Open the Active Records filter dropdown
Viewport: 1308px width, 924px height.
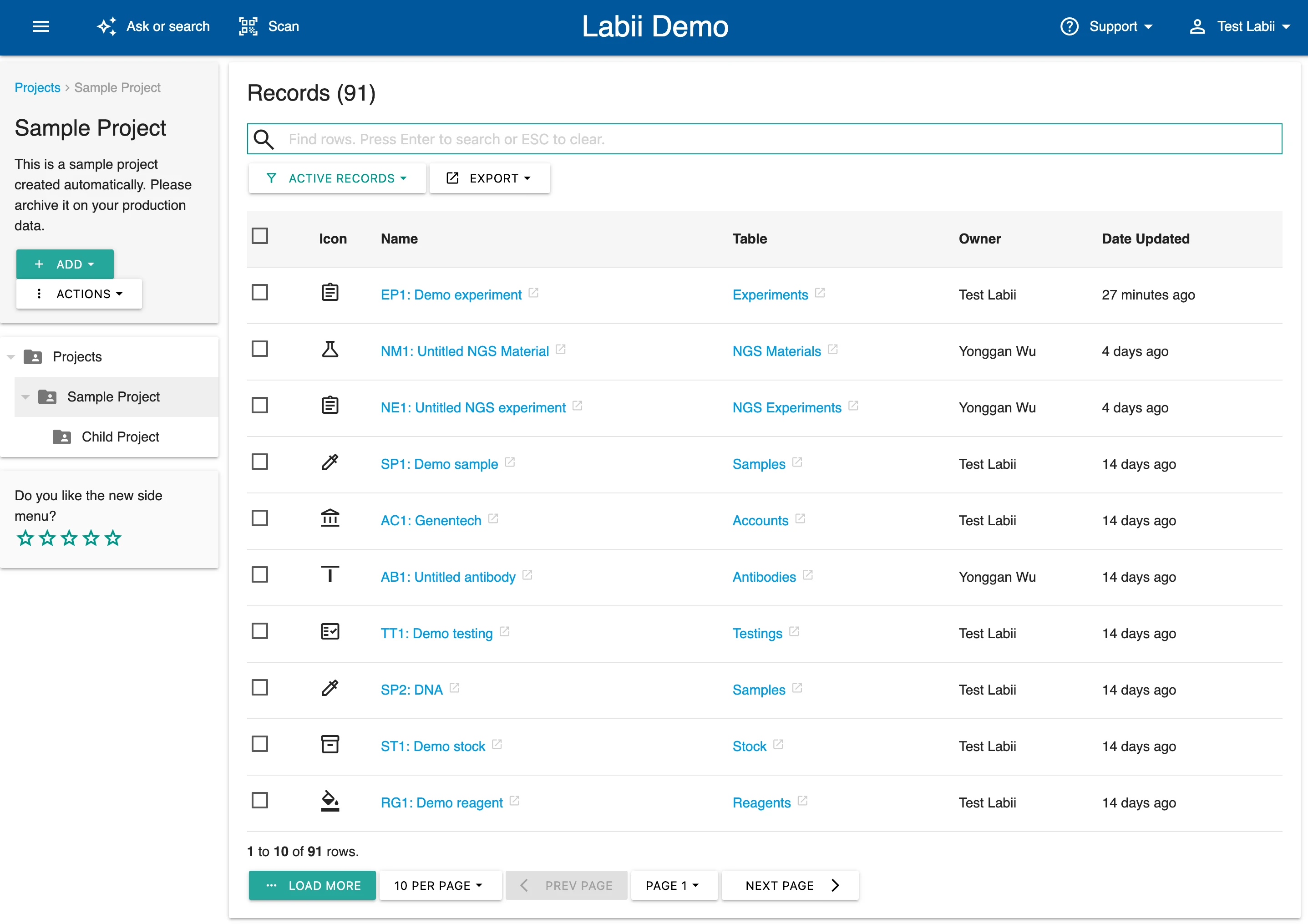point(337,178)
